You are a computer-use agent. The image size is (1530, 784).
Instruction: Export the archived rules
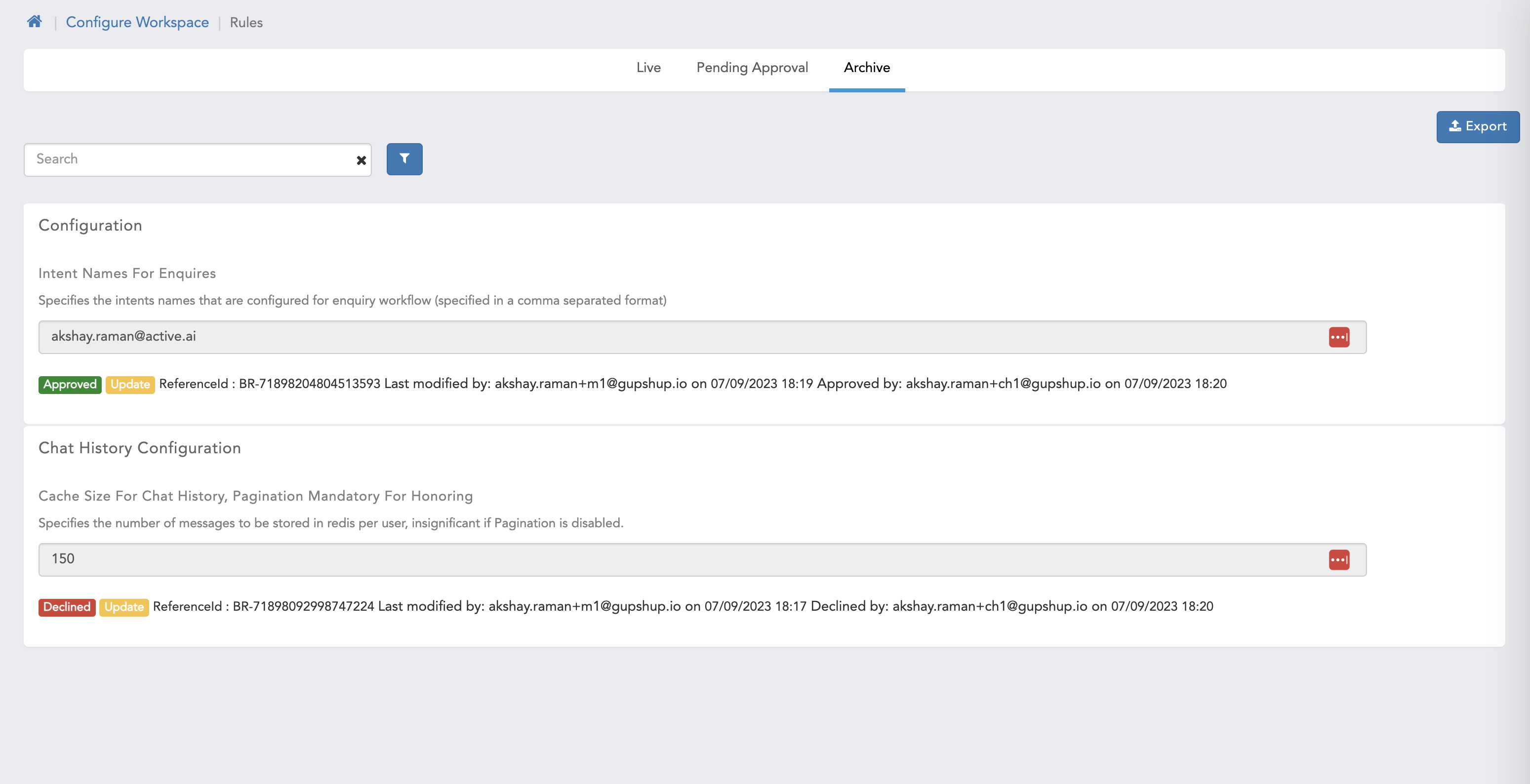[x=1477, y=126]
